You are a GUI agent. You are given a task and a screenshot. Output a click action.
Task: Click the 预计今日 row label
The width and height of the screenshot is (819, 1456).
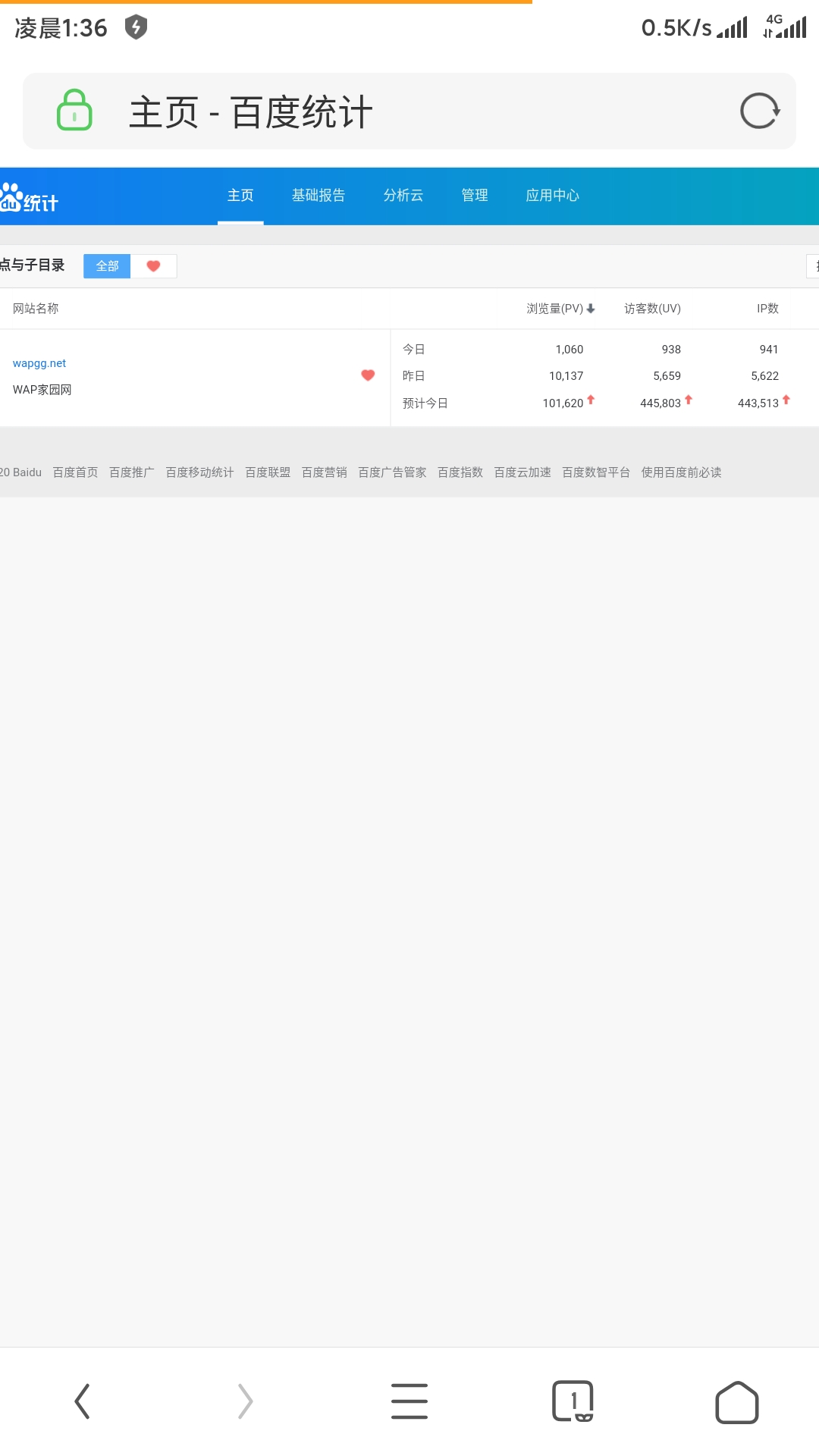(425, 403)
